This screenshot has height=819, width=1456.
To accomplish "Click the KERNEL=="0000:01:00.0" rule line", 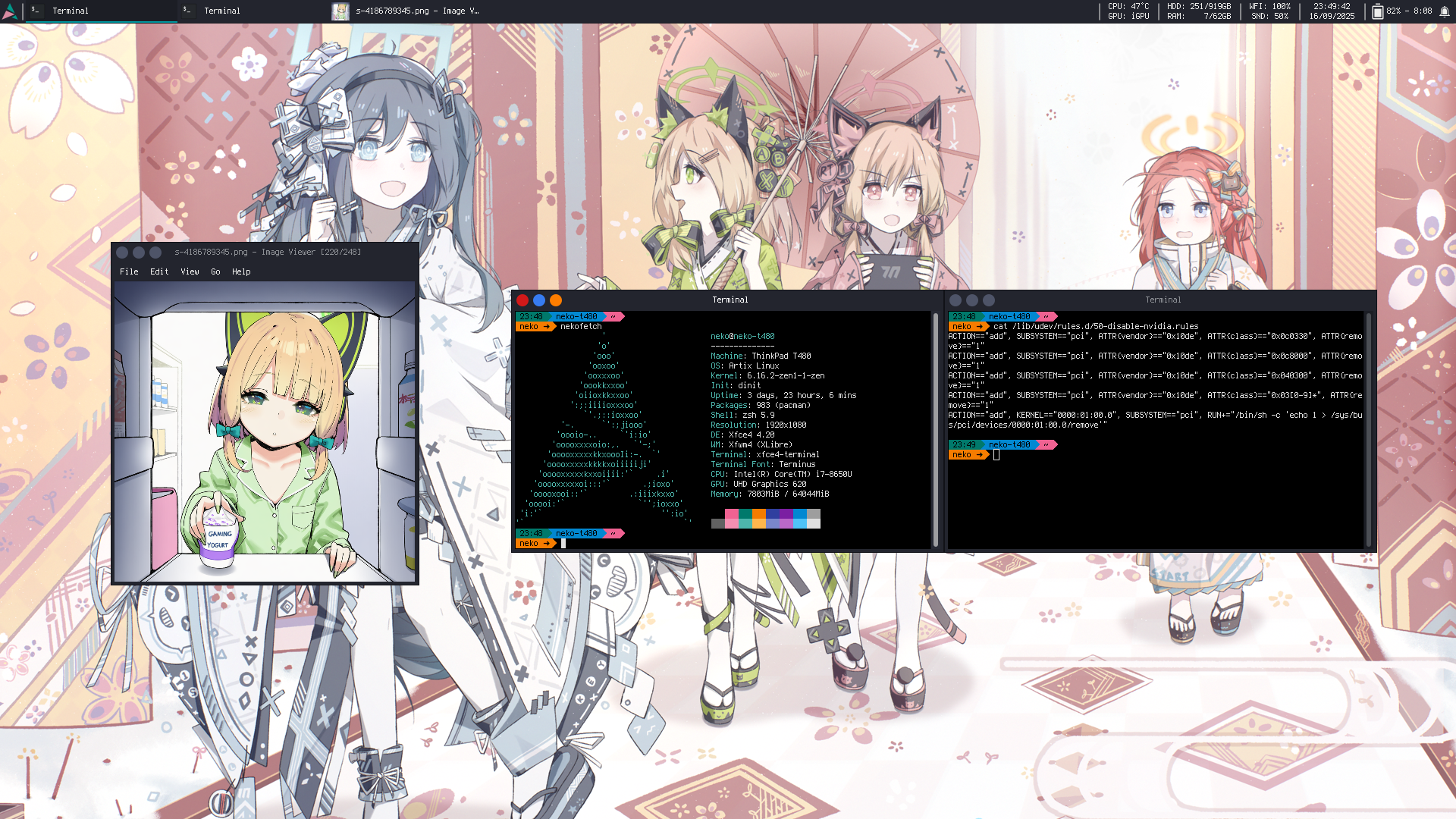I will pos(1155,420).
